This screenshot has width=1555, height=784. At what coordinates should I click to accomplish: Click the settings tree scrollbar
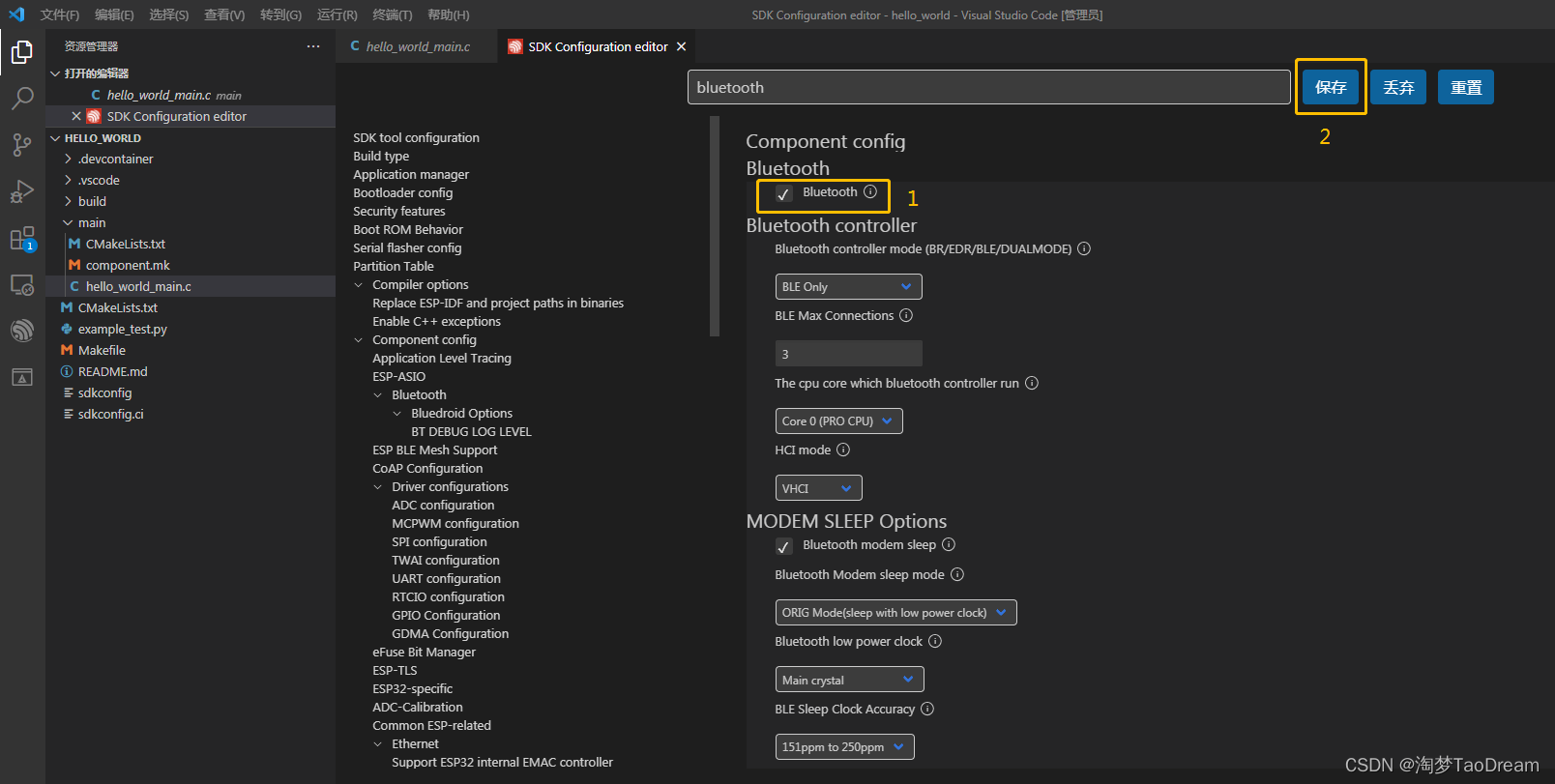[715, 226]
